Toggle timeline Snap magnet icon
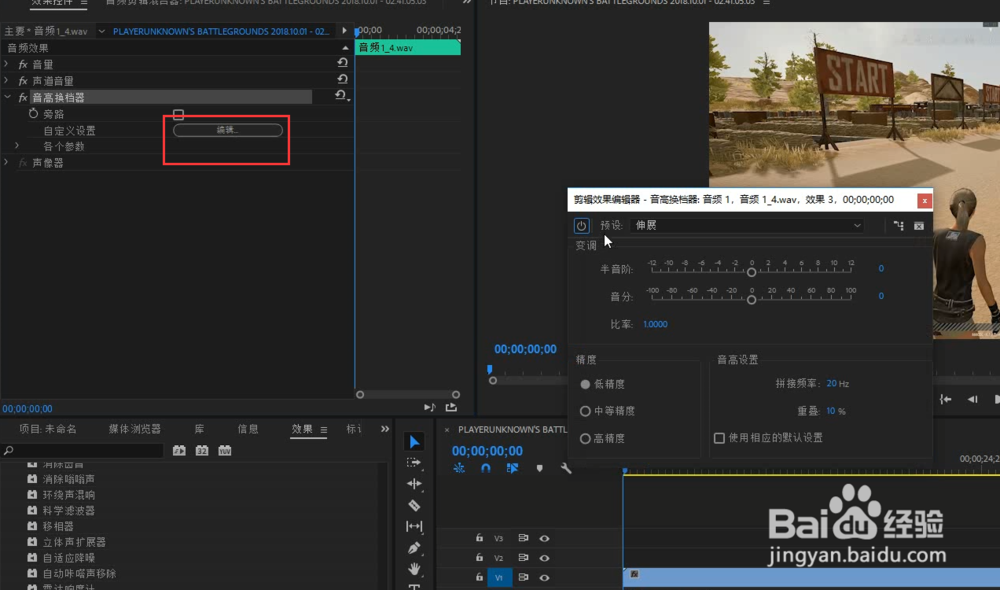 485,468
